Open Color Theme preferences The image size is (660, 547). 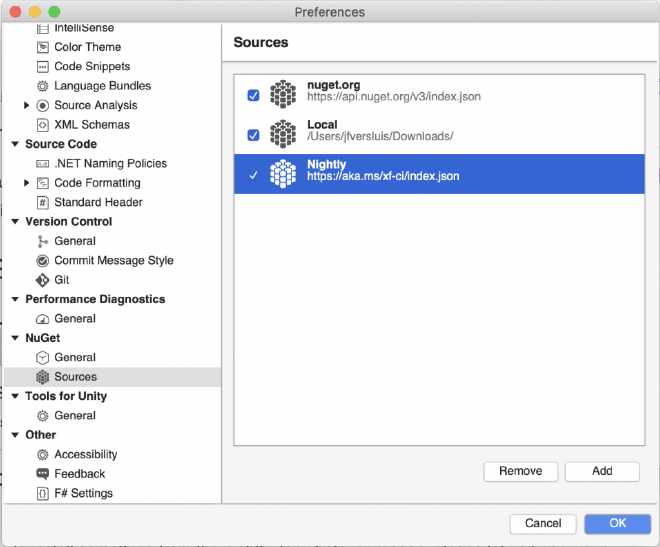click(88, 47)
